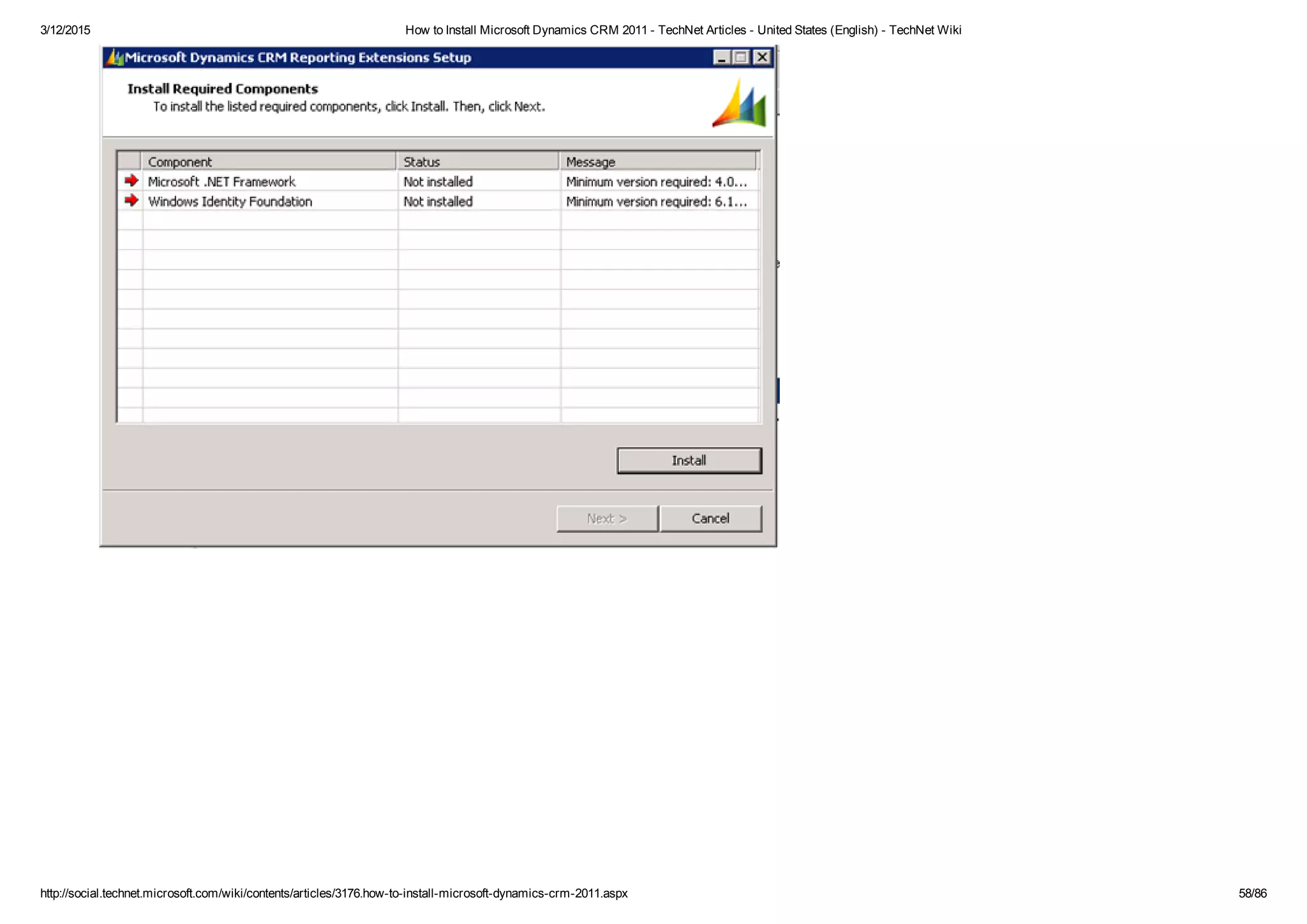Click the Install Required Components heading
Image resolution: width=1307 pixels, height=924 pixels.
coord(223,89)
